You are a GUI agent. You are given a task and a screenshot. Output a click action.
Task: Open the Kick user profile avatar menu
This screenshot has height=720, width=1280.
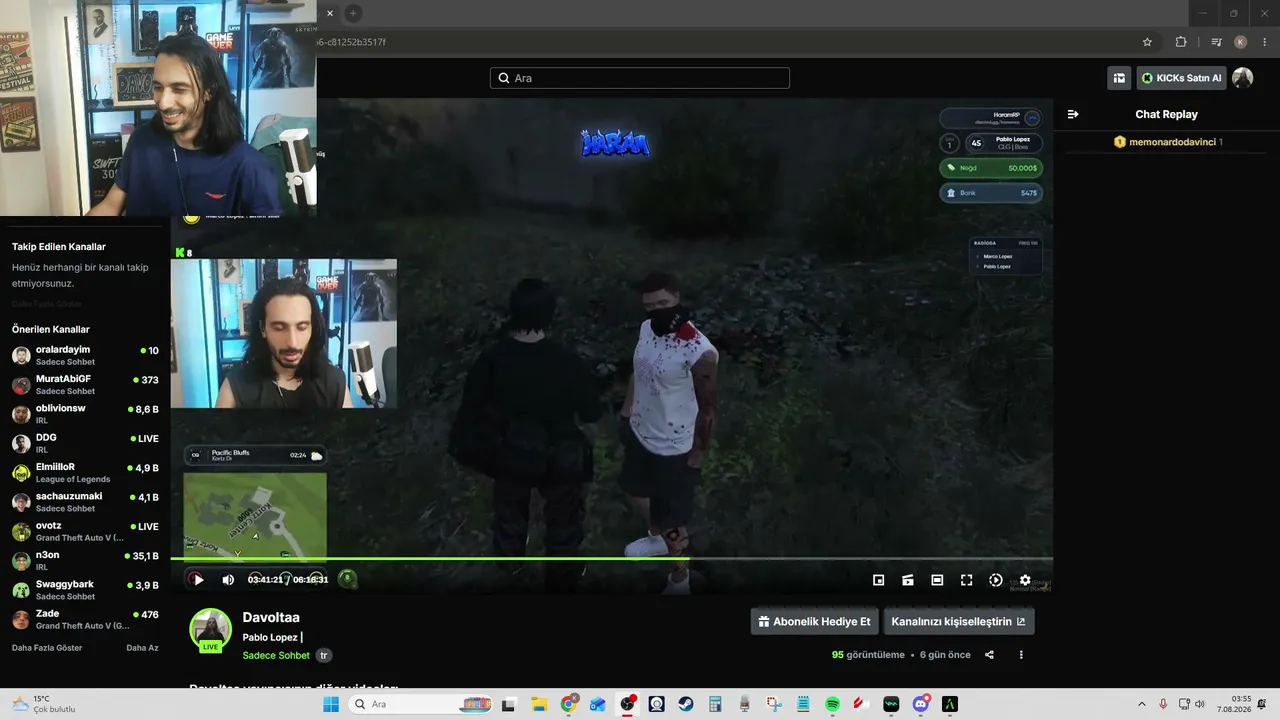coord(1242,78)
